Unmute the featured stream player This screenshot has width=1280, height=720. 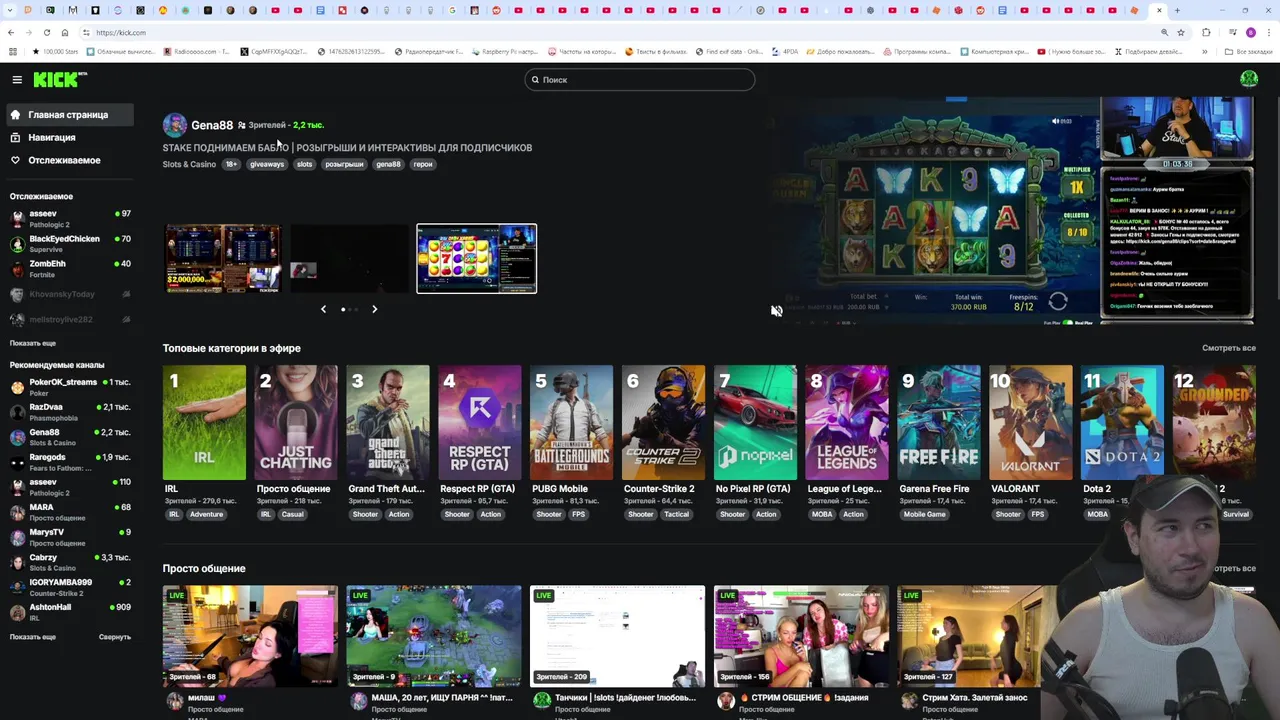coord(776,311)
